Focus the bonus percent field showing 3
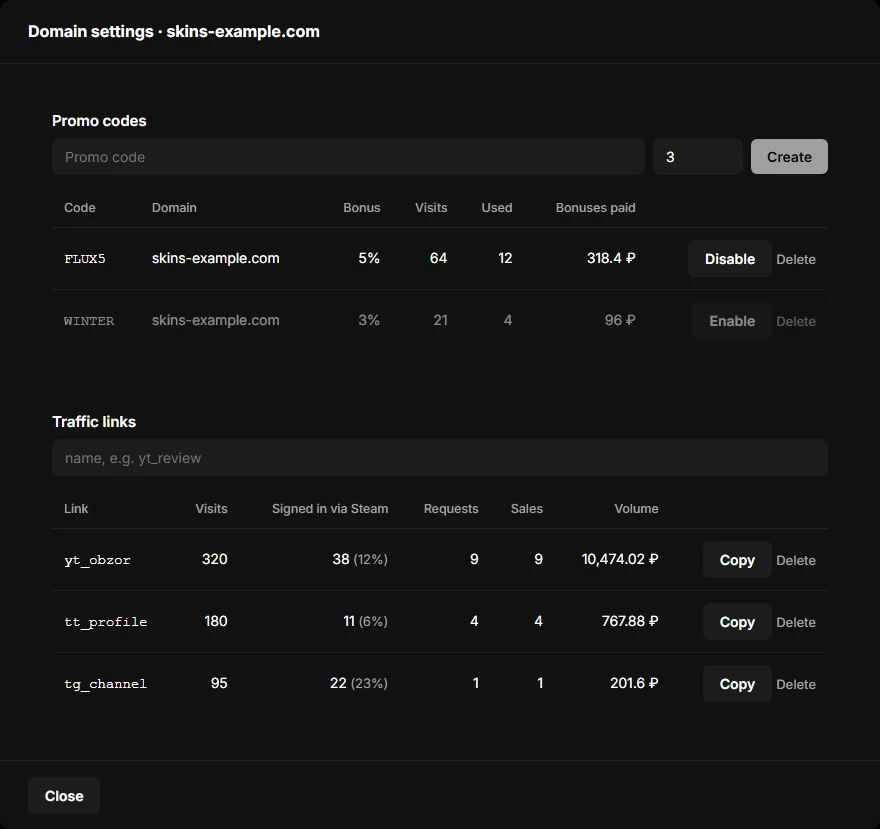This screenshot has width=880, height=829. 698,157
